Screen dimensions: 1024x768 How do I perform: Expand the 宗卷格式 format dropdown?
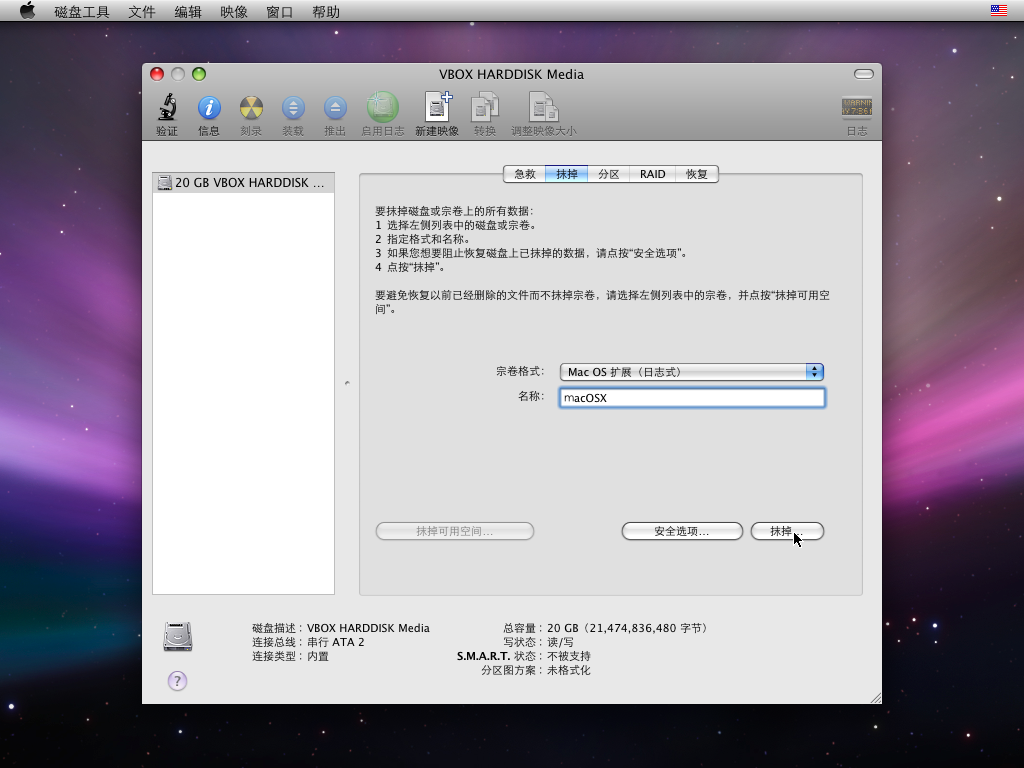(692, 372)
